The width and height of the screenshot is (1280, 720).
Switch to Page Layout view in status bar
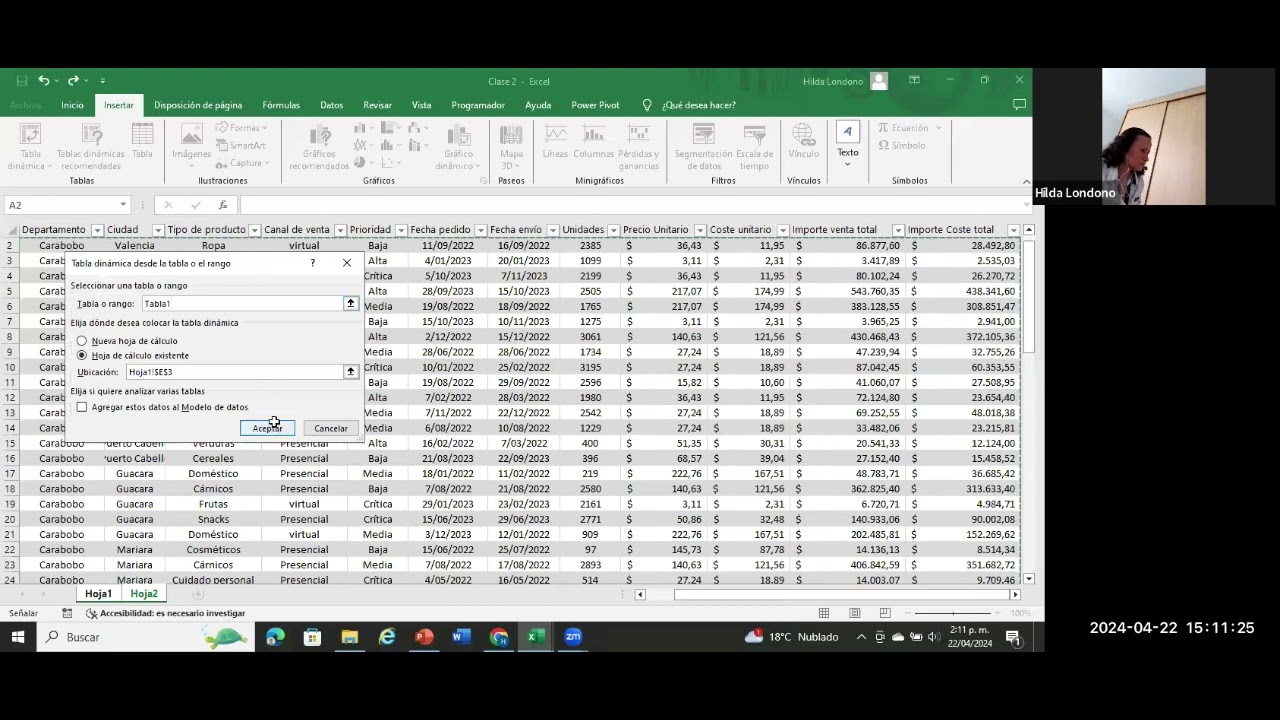pyautogui.click(x=854, y=613)
